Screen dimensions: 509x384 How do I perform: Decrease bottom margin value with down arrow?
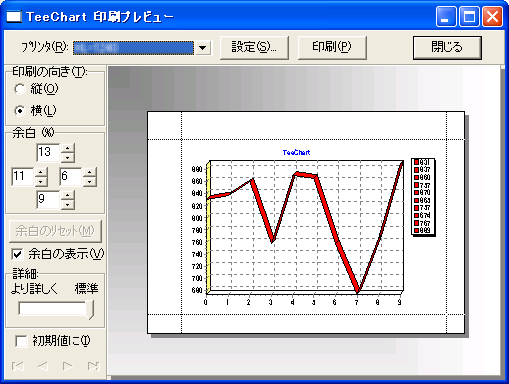click(x=68, y=204)
